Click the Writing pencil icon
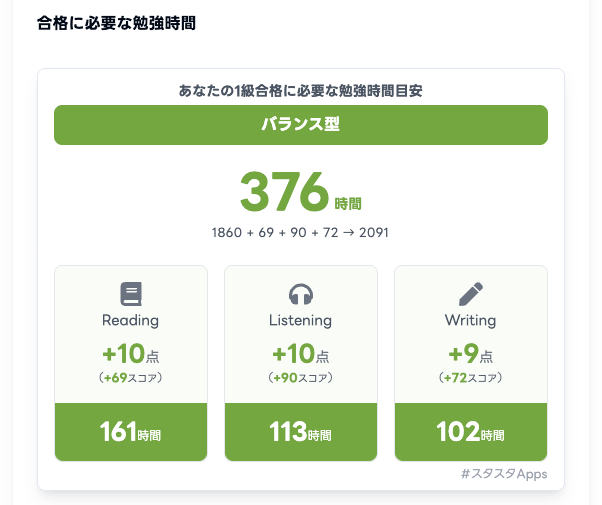 click(471, 294)
